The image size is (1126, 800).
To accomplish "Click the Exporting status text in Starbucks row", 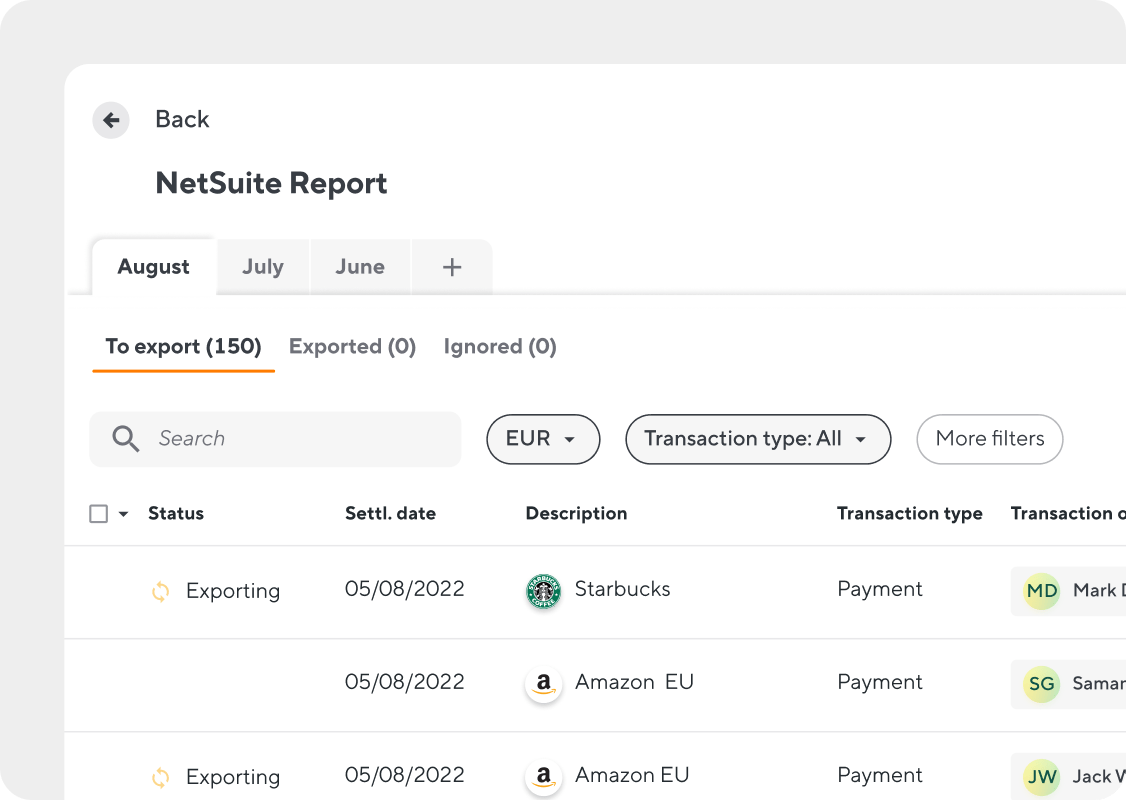I will [x=233, y=591].
